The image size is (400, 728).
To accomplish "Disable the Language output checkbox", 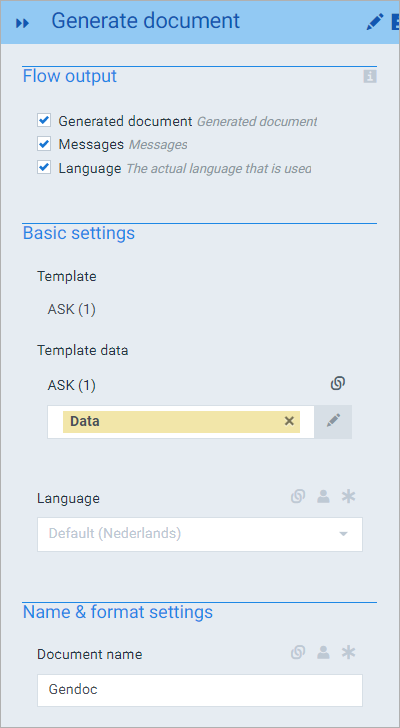I will 44,167.
